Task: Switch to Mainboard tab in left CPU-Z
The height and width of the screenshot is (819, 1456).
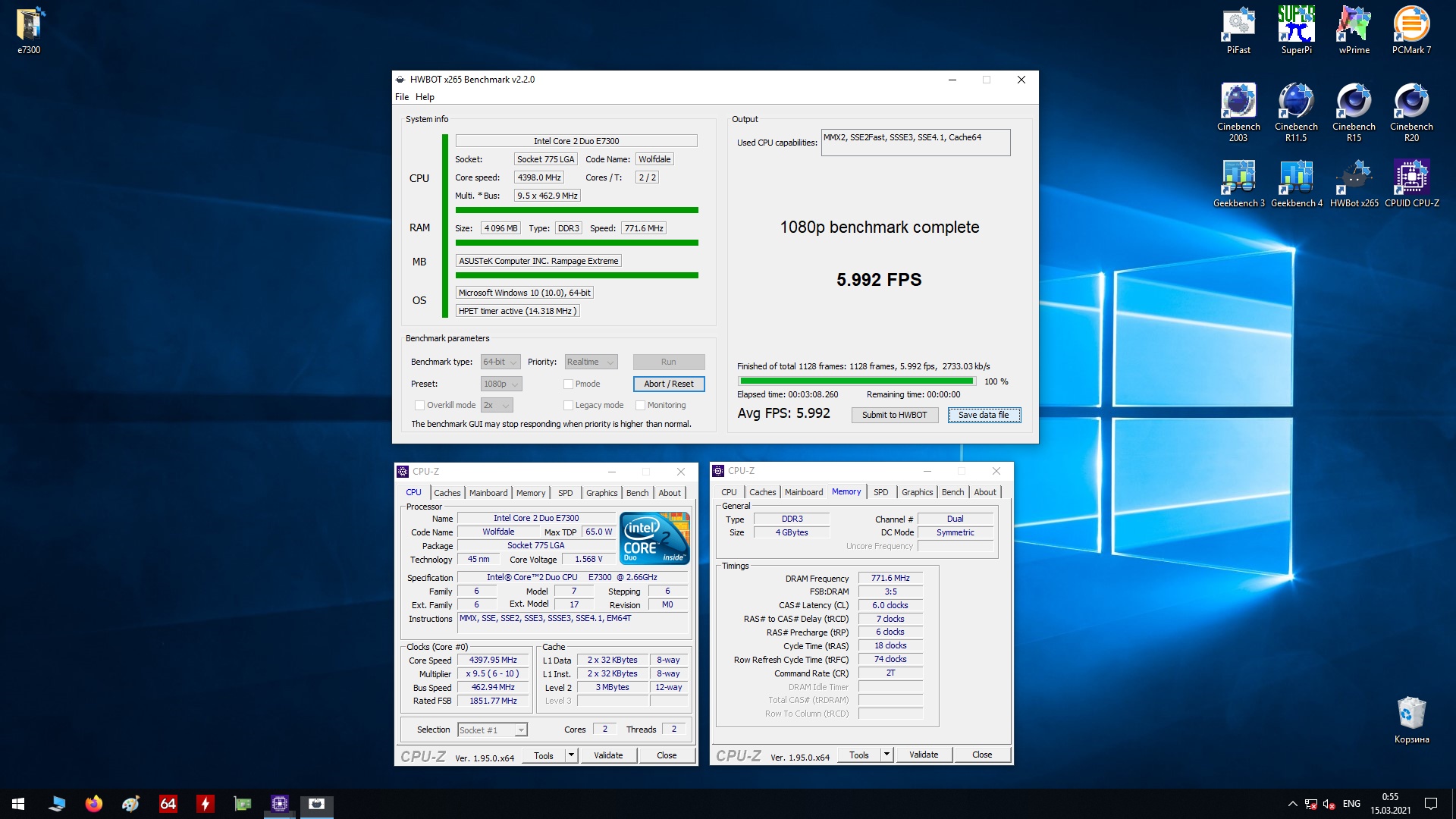Action: 488,493
